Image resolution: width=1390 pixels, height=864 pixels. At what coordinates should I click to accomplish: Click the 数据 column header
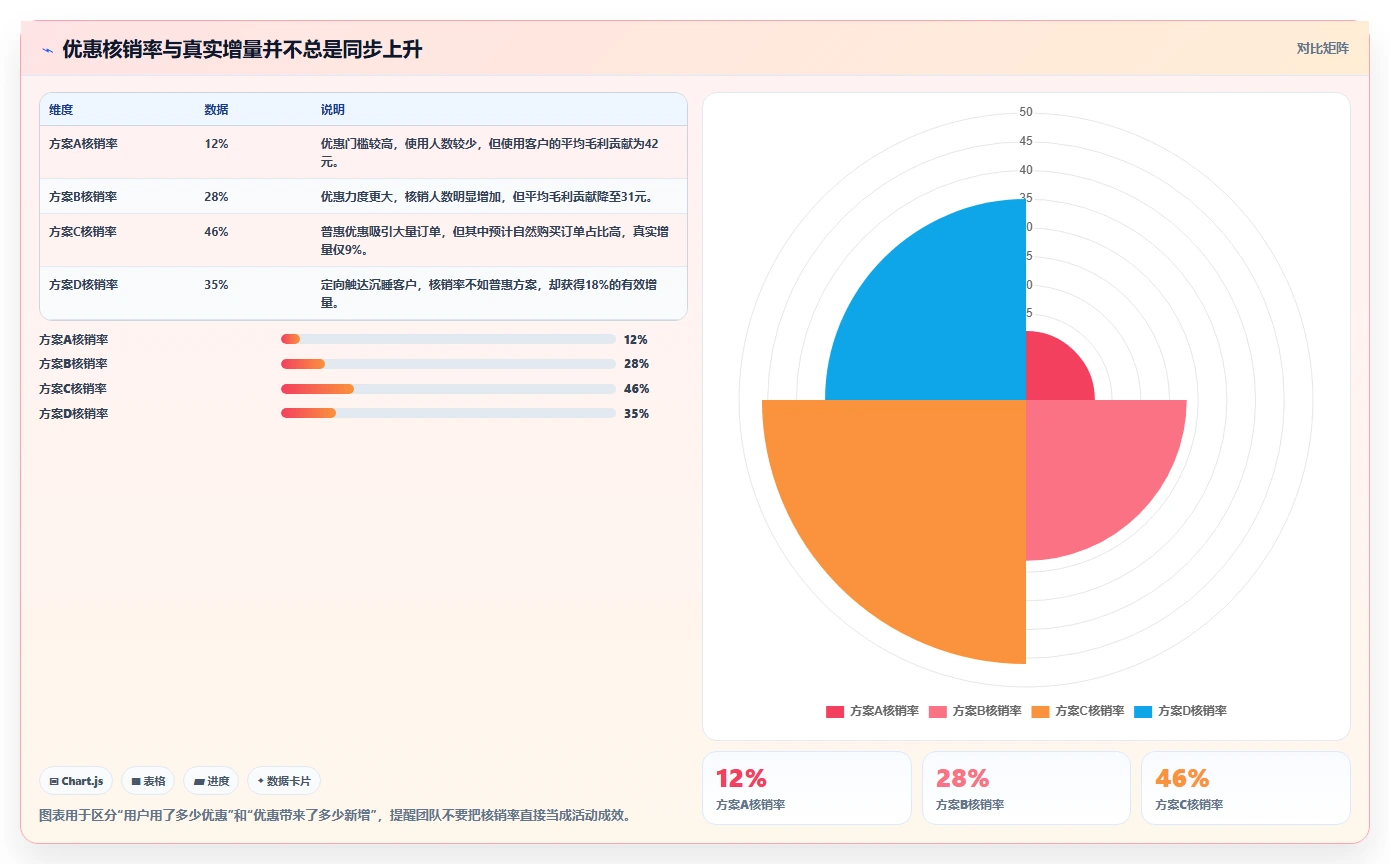coord(216,110)
